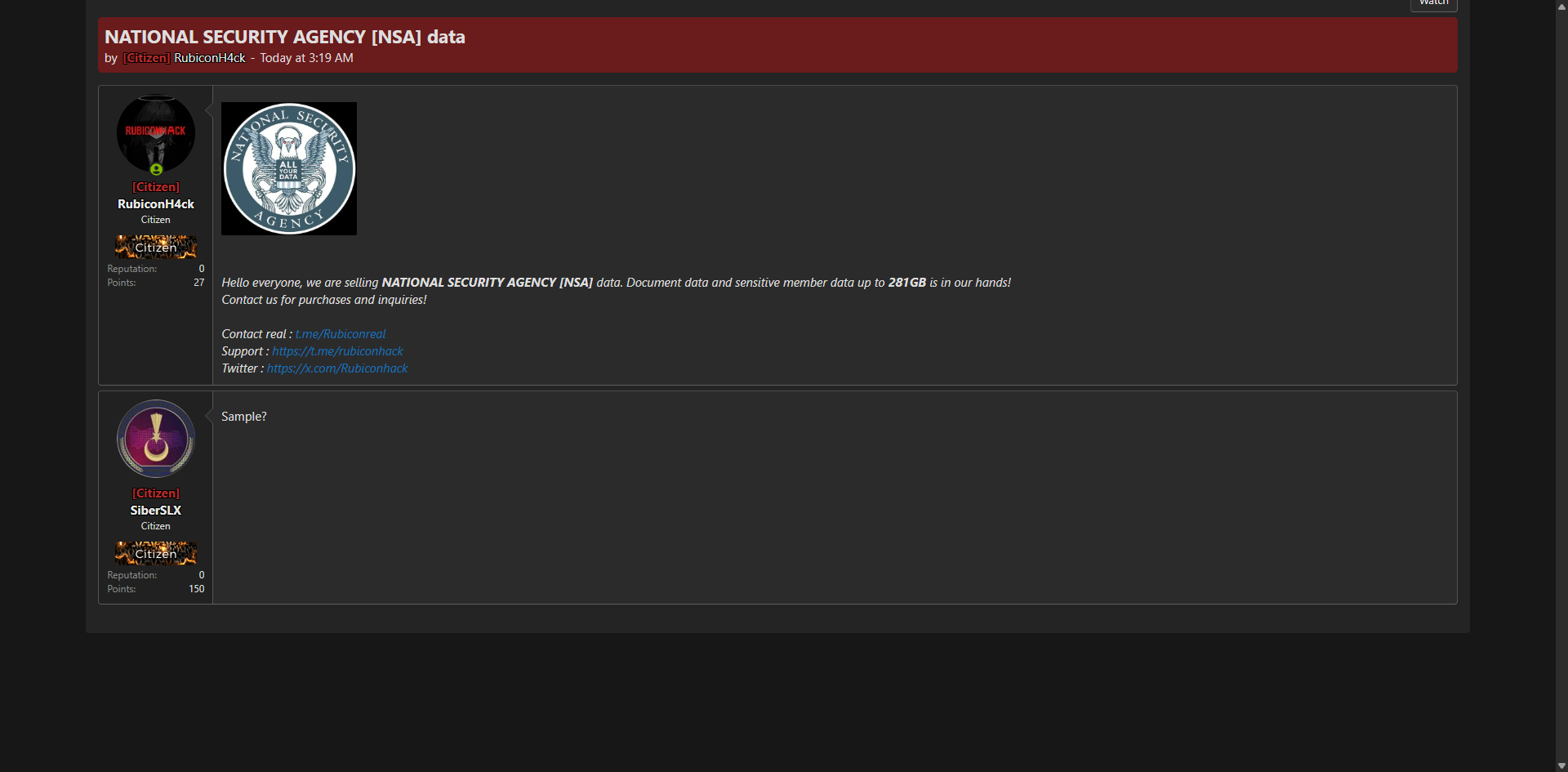Click RubiconH4ck's points value 27
This screenshot has width=1568, height=772.
click(198, 283)
